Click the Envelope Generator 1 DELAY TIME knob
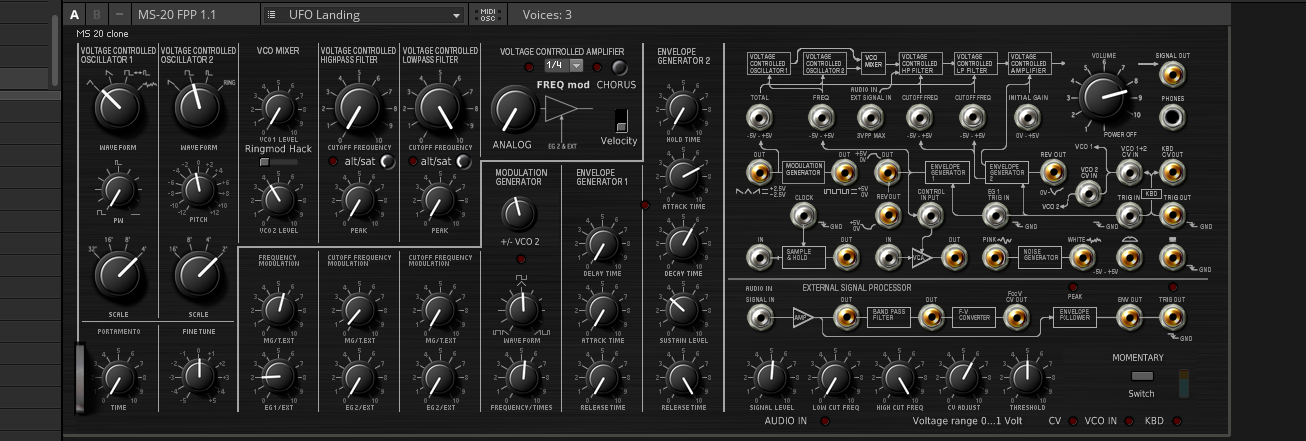The image size is (1306, 441). click(x=600, y=242)
